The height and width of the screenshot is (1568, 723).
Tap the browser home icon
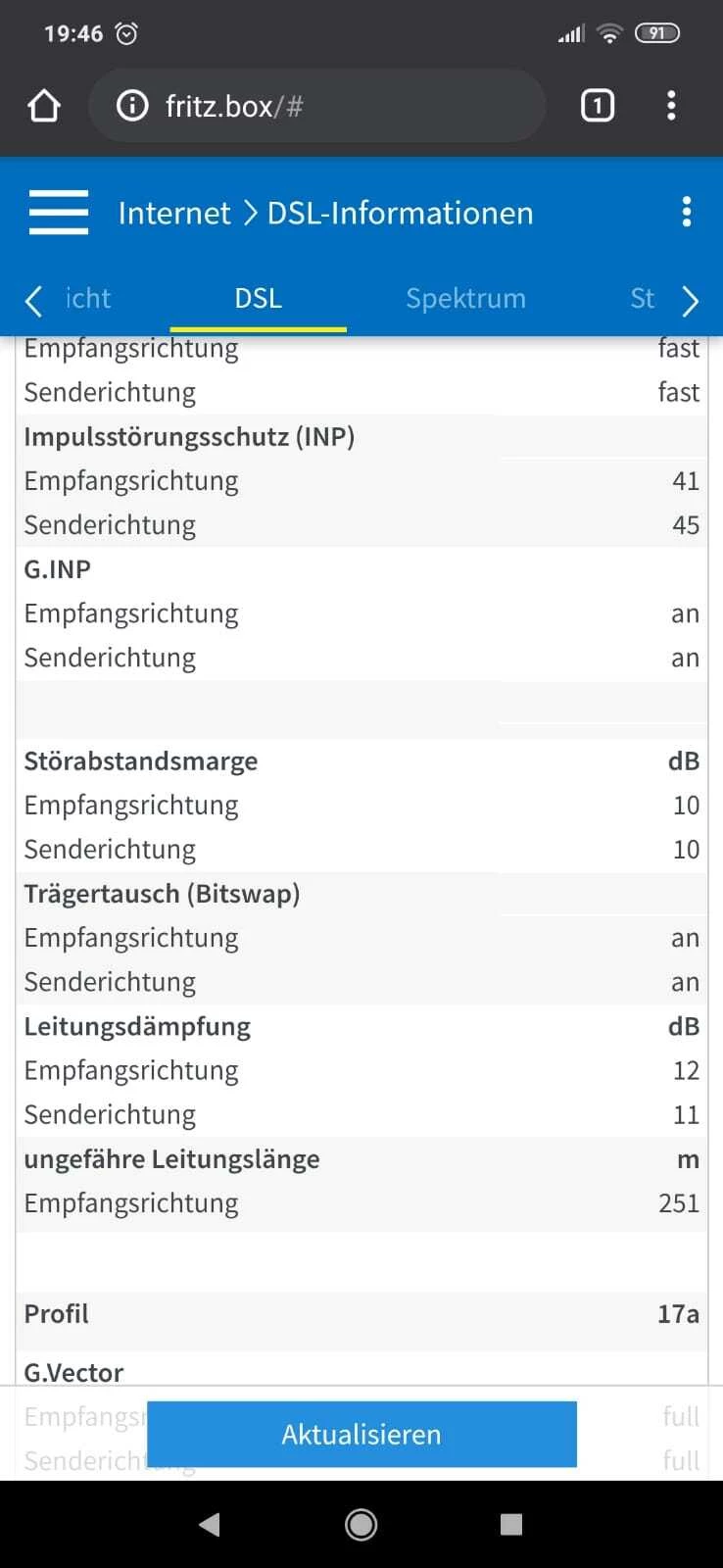[44, 105]
